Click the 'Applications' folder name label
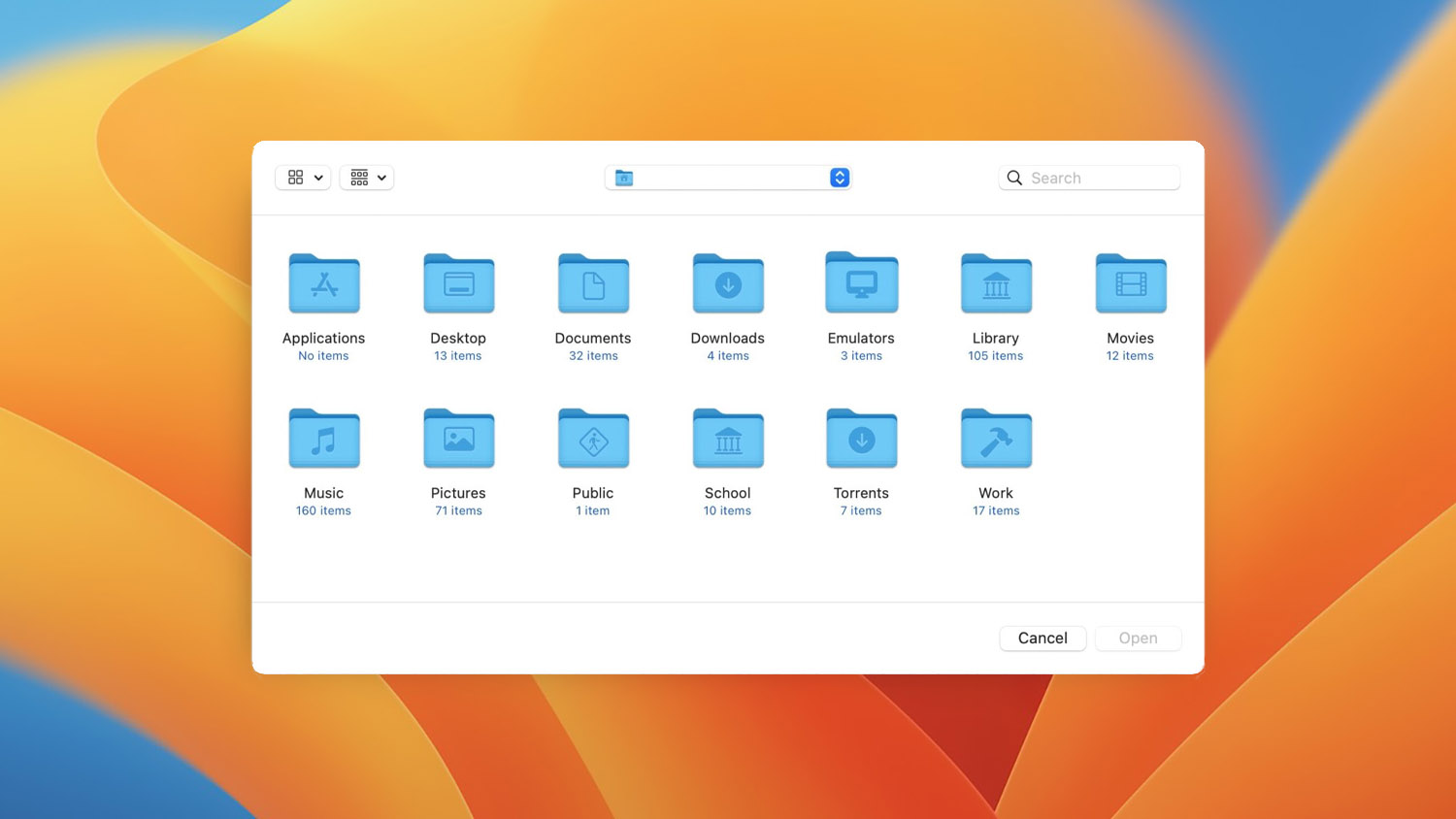 pos(323,338)
